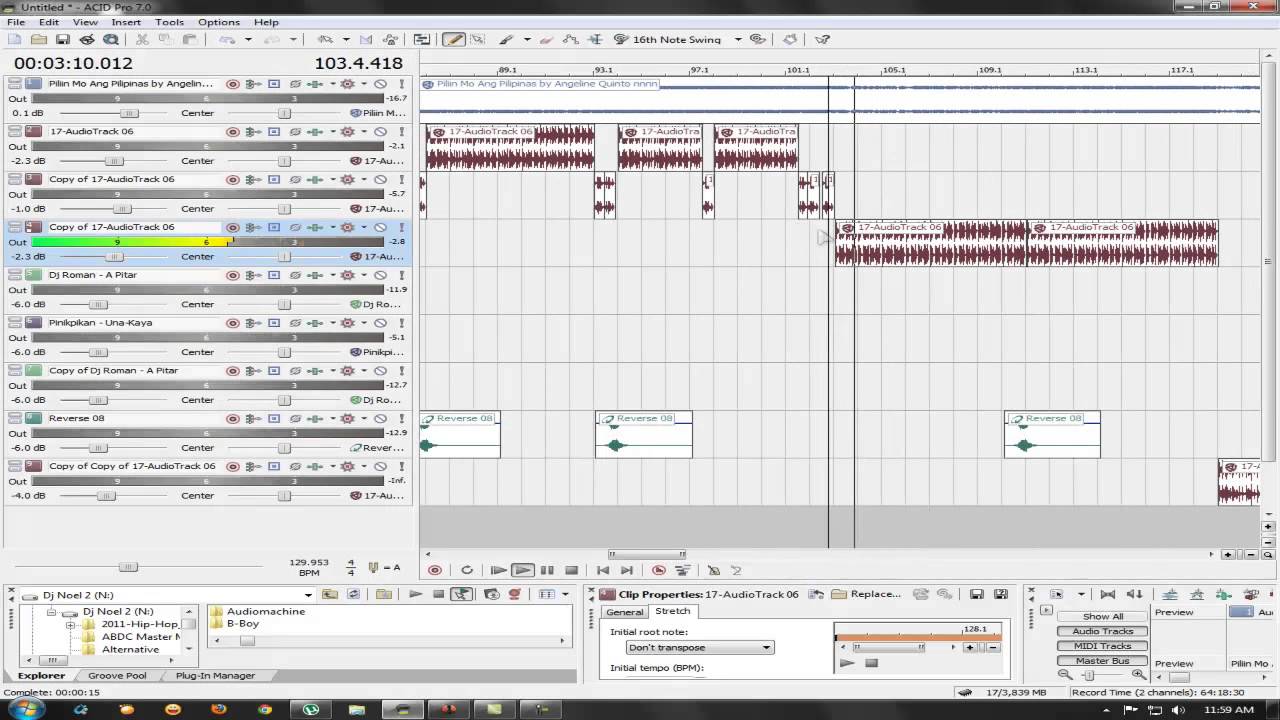Screen dimensions: 1280x720
Task: Click the volume slider on the Reverse 08 track
Action: tap(98, 448)
